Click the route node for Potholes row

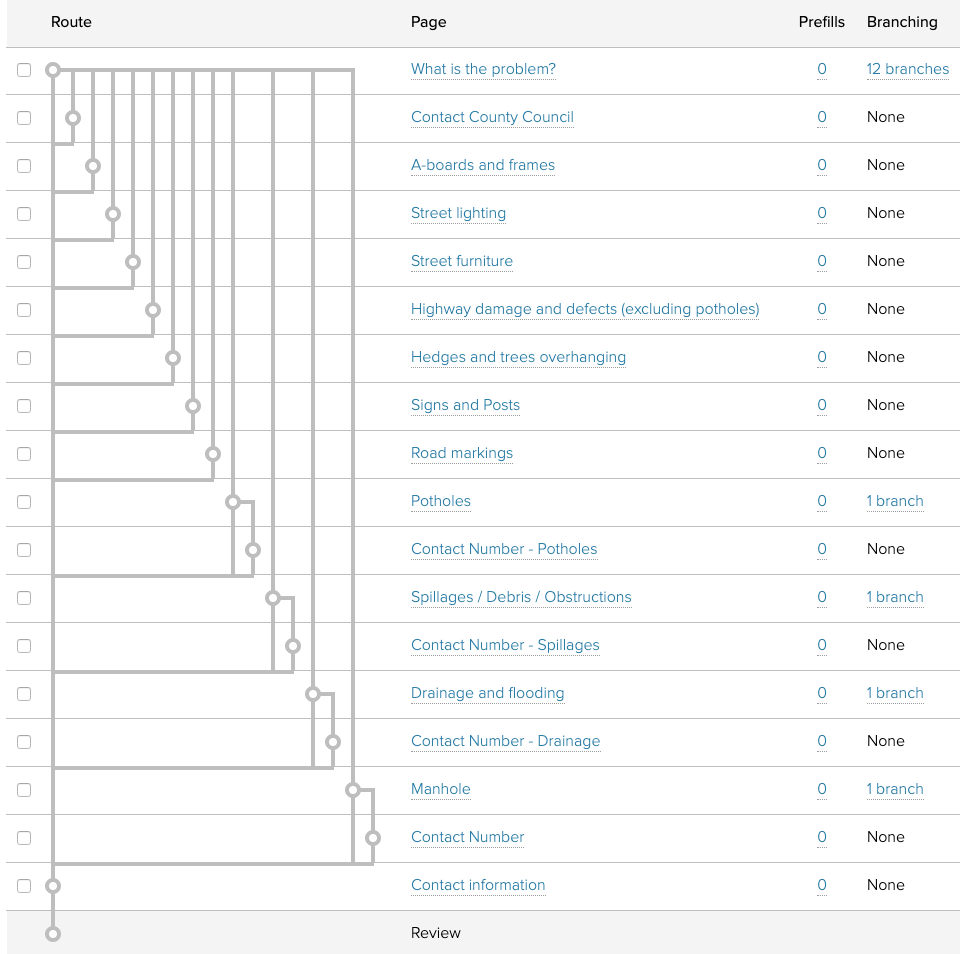[233, 502]
